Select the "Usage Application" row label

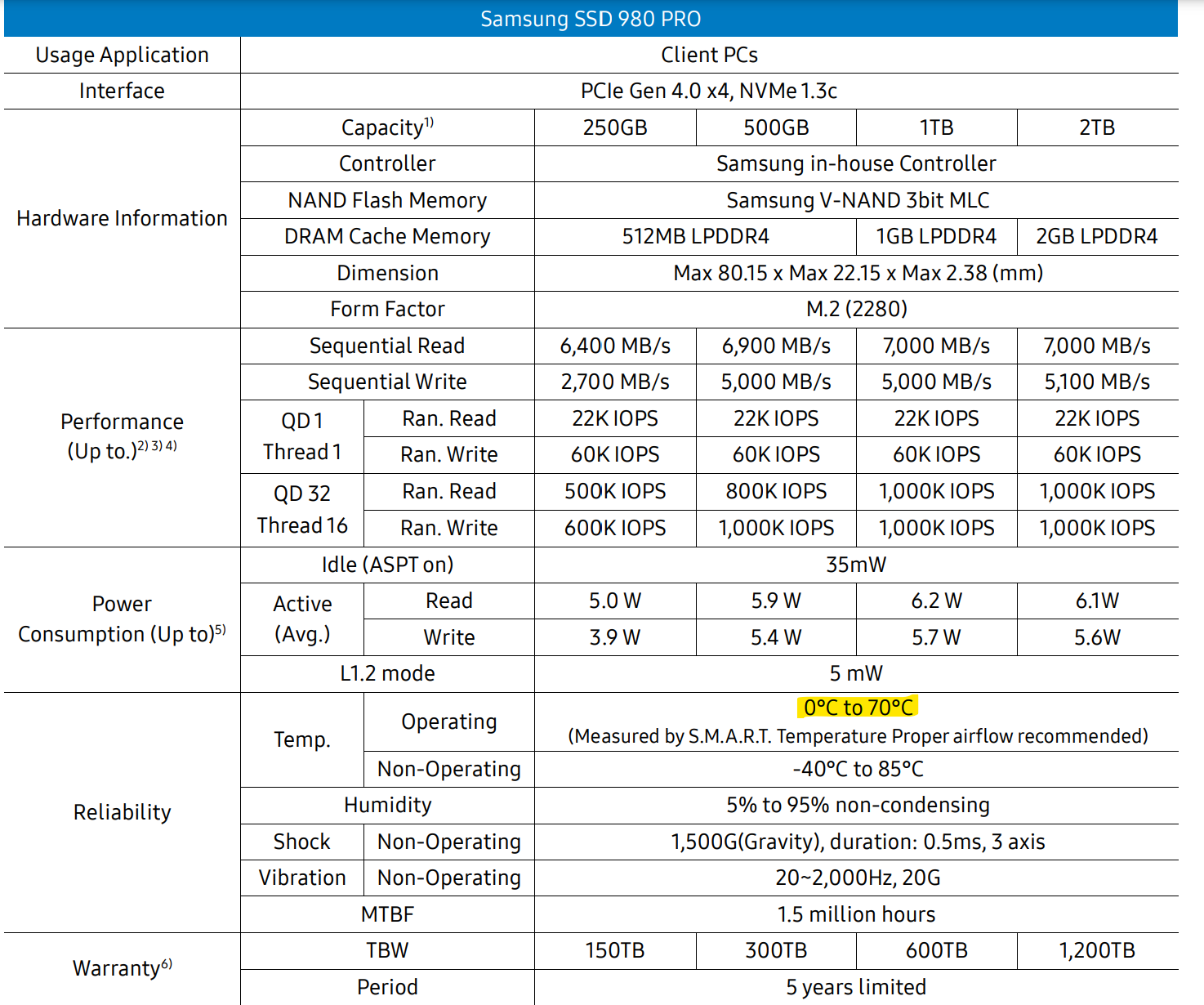click(x=123, y=55)
